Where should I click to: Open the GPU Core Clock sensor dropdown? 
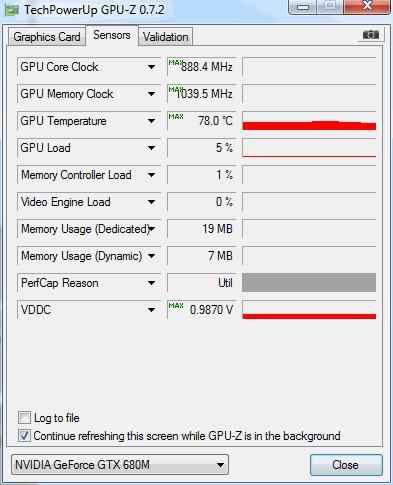point(151,67)
